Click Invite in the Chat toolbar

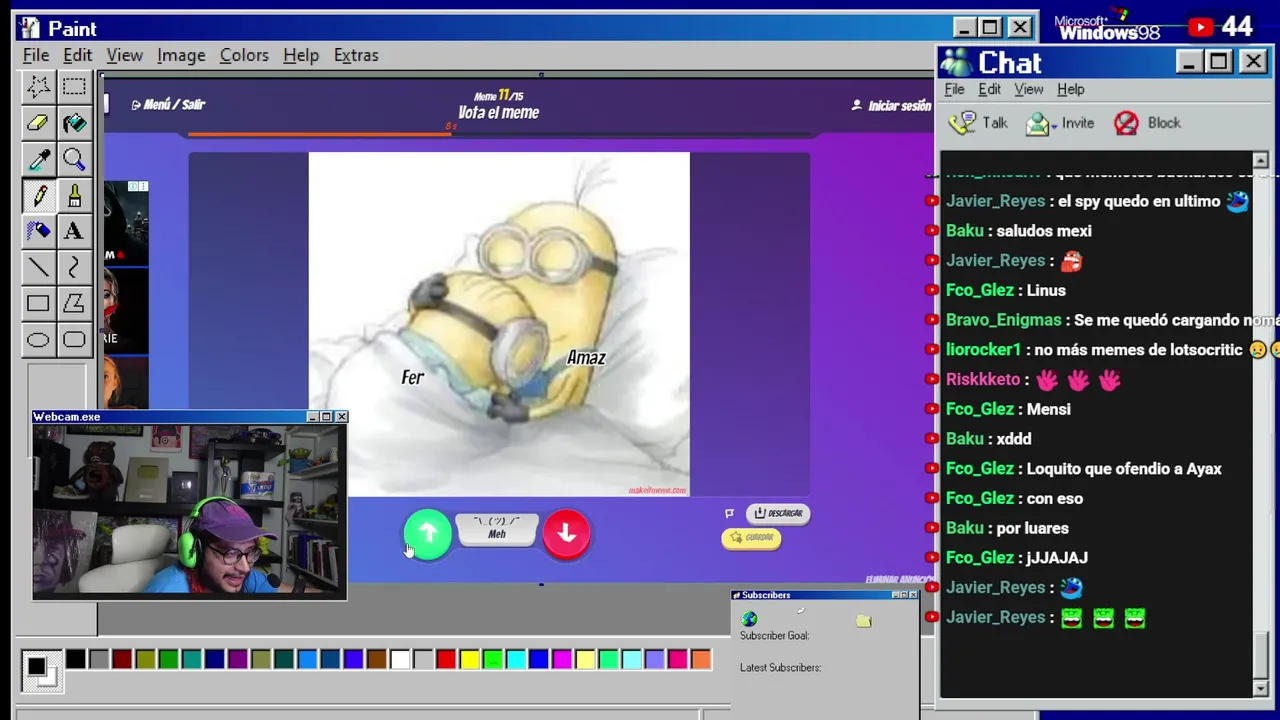(x=1060, y=123)
